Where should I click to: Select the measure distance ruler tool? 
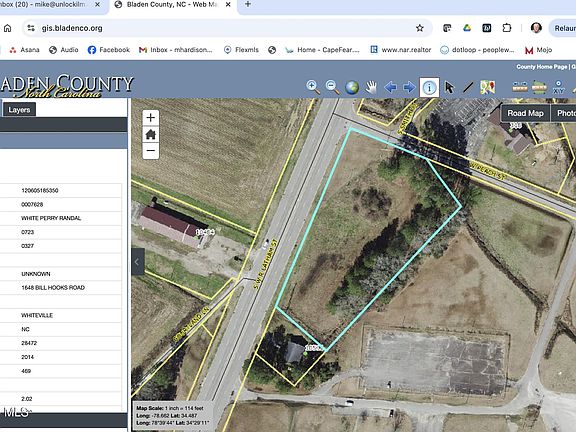point(520,87)
